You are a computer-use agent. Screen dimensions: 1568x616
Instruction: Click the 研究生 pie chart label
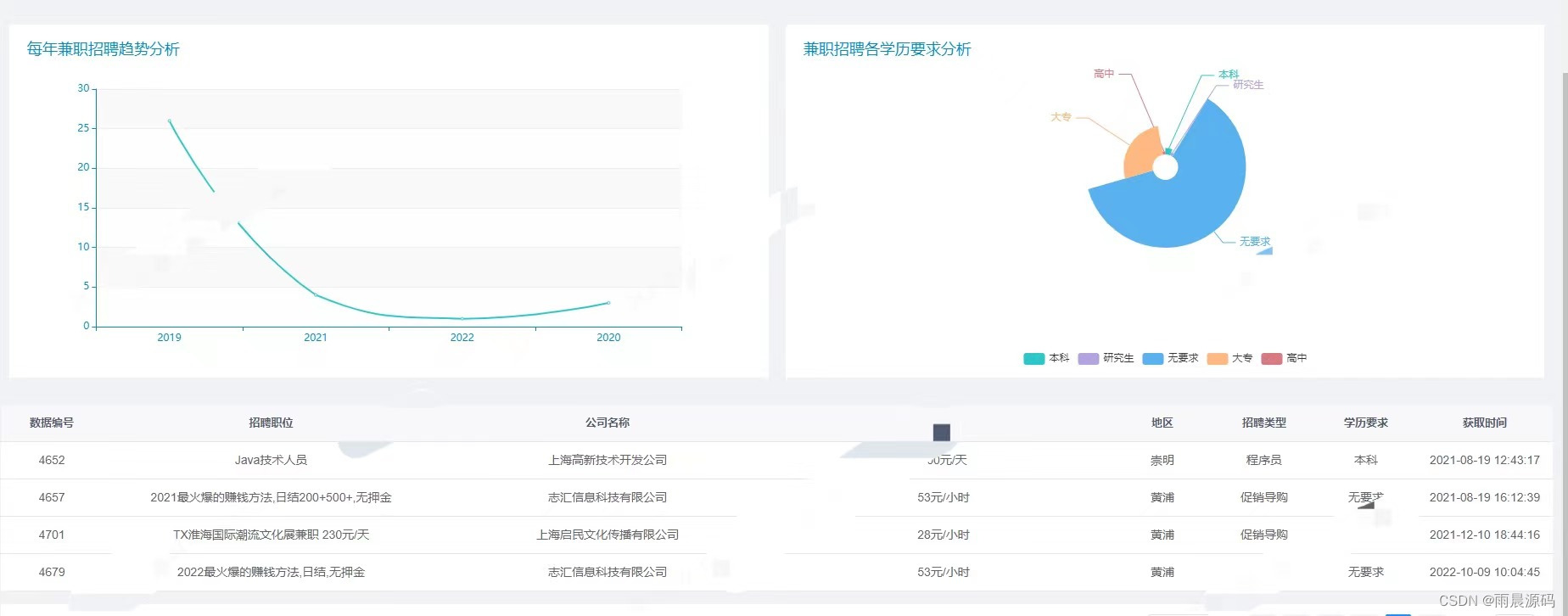point(1248,85)
